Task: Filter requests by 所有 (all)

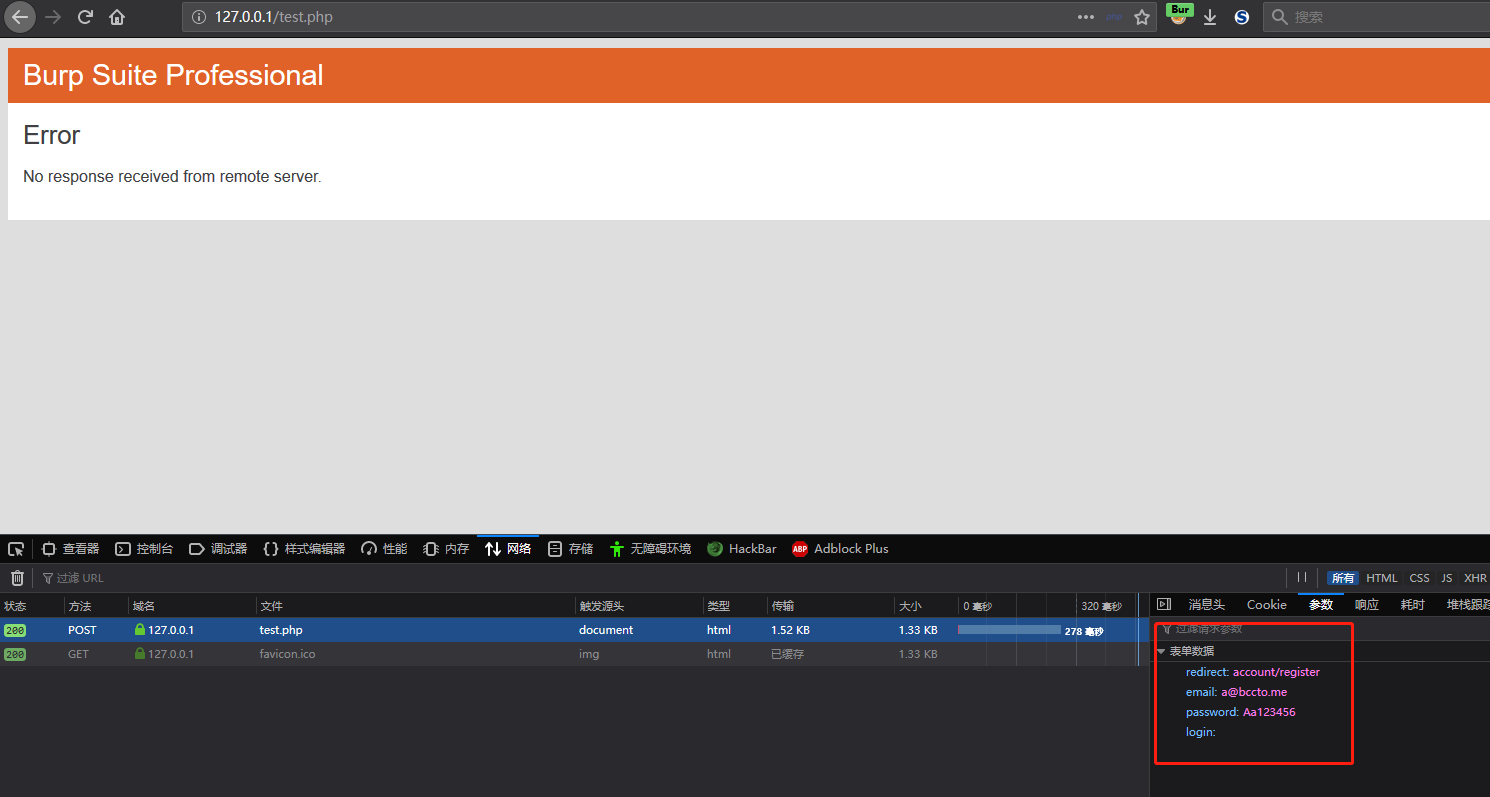Action: [x=1343, y=578]
